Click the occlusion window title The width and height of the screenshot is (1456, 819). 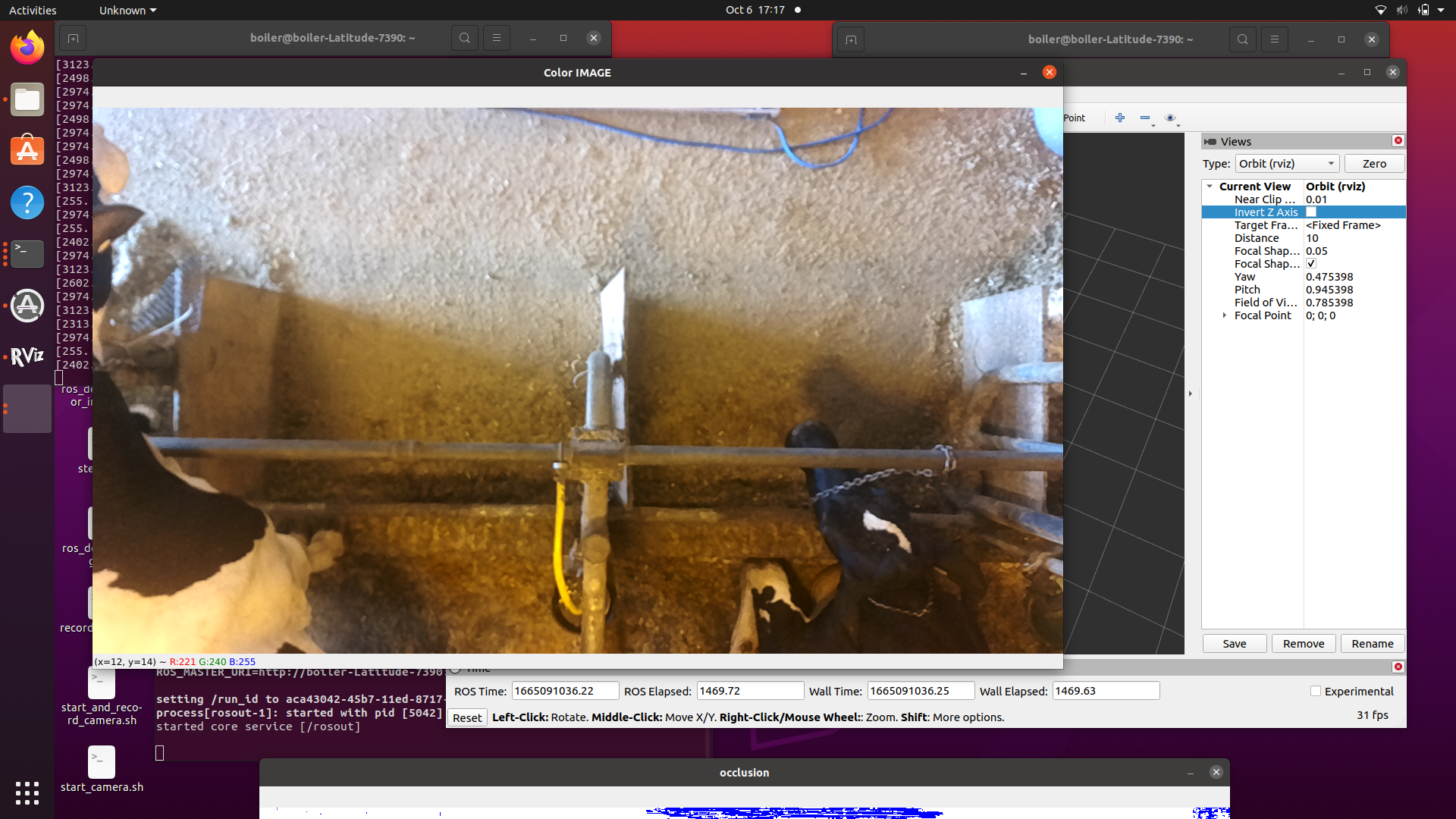pos(744,773)
